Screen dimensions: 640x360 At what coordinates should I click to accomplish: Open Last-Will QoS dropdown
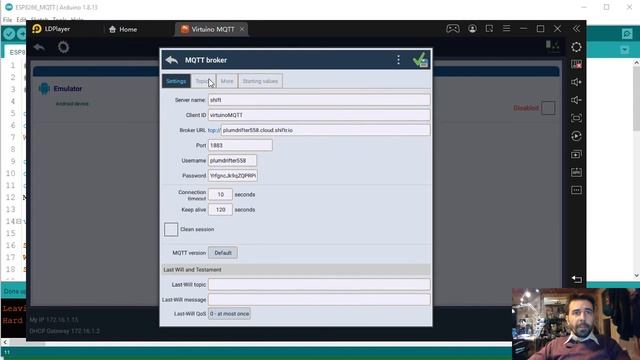(229, 314)
